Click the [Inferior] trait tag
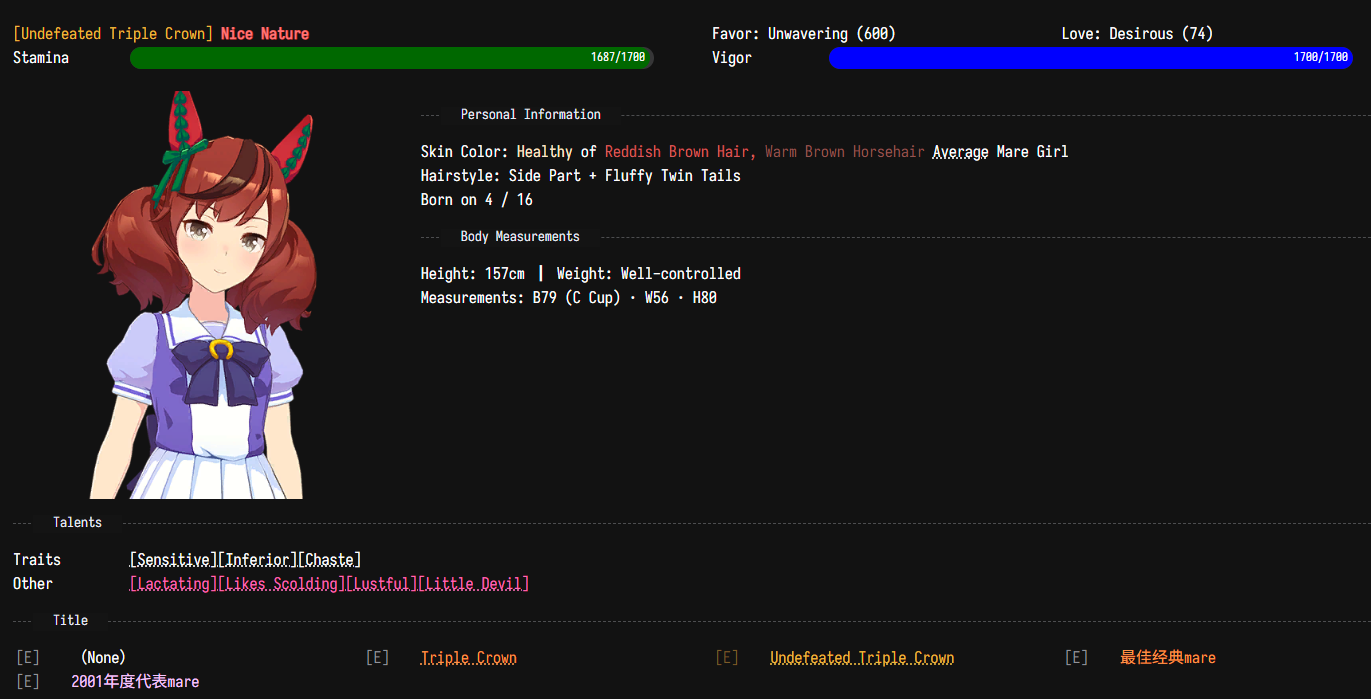 [x=257, y=560]
